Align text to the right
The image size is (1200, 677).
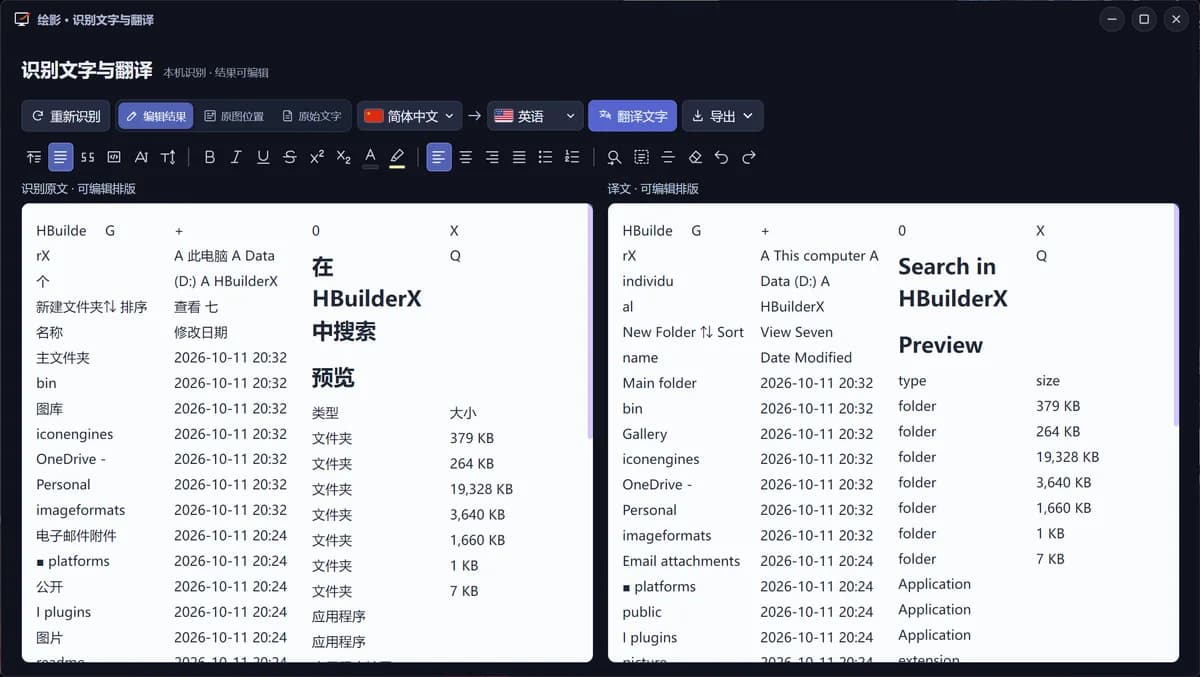(x=492, y=157)
